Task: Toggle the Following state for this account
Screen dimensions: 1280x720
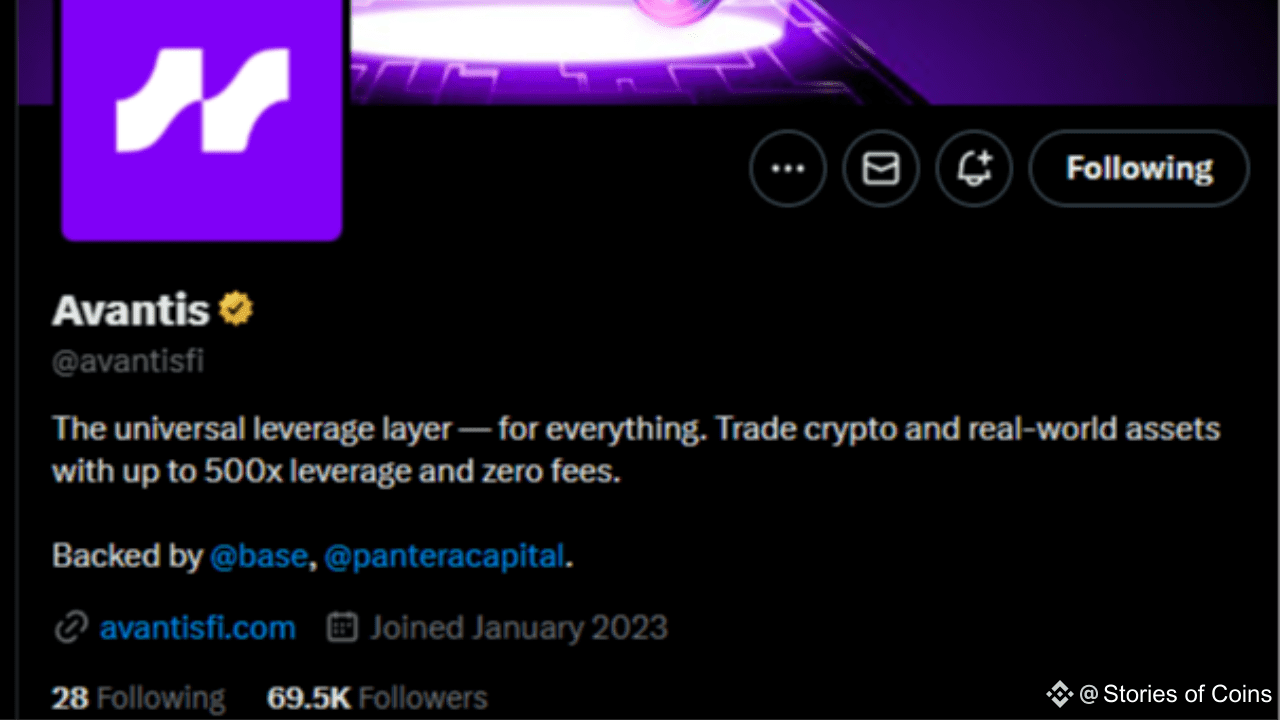Action: 1138,168
